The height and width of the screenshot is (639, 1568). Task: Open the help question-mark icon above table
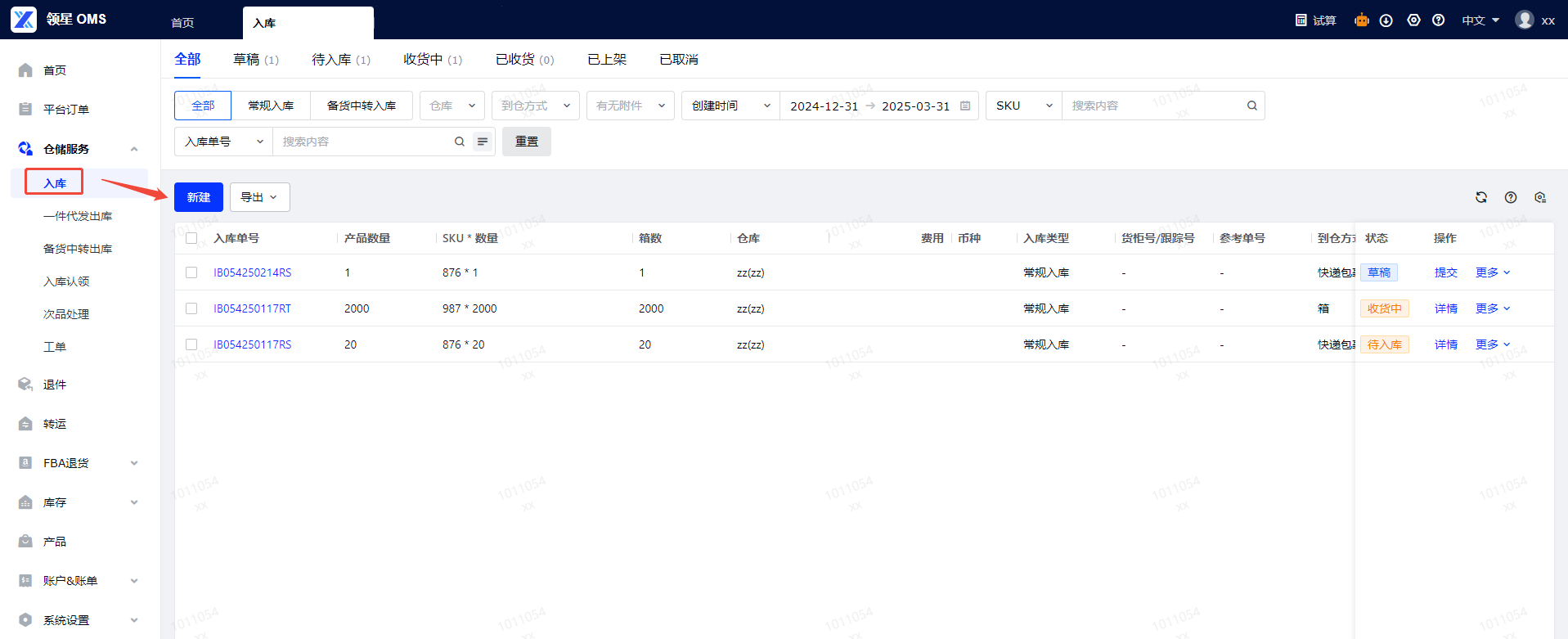[x=1510, y=197]
